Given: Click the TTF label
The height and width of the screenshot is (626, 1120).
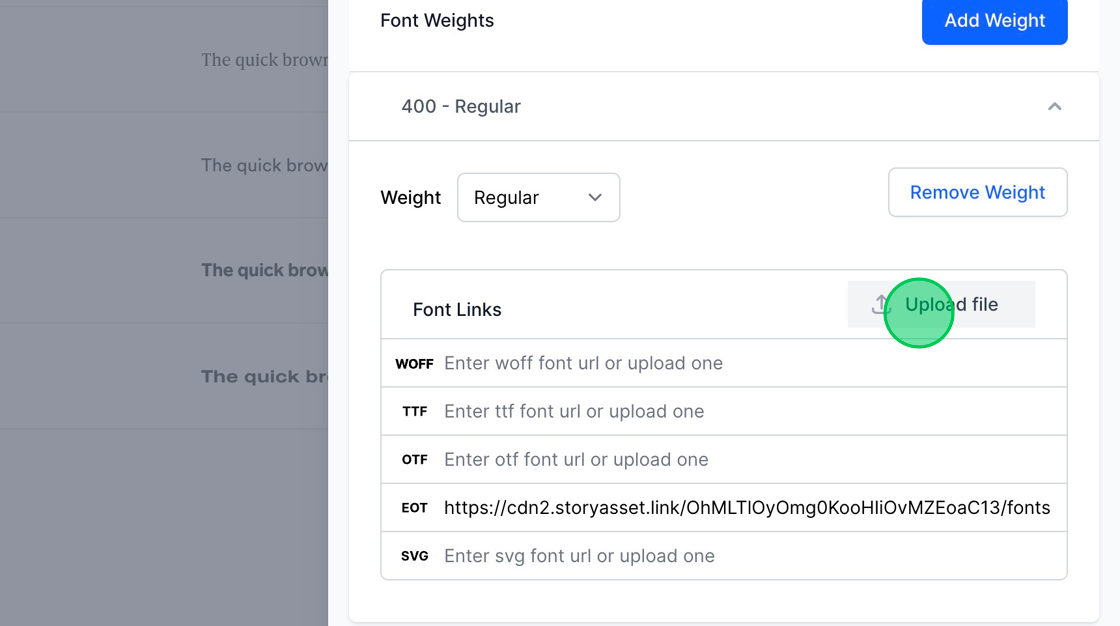Looking at the screenshot, I should point(414,412).
